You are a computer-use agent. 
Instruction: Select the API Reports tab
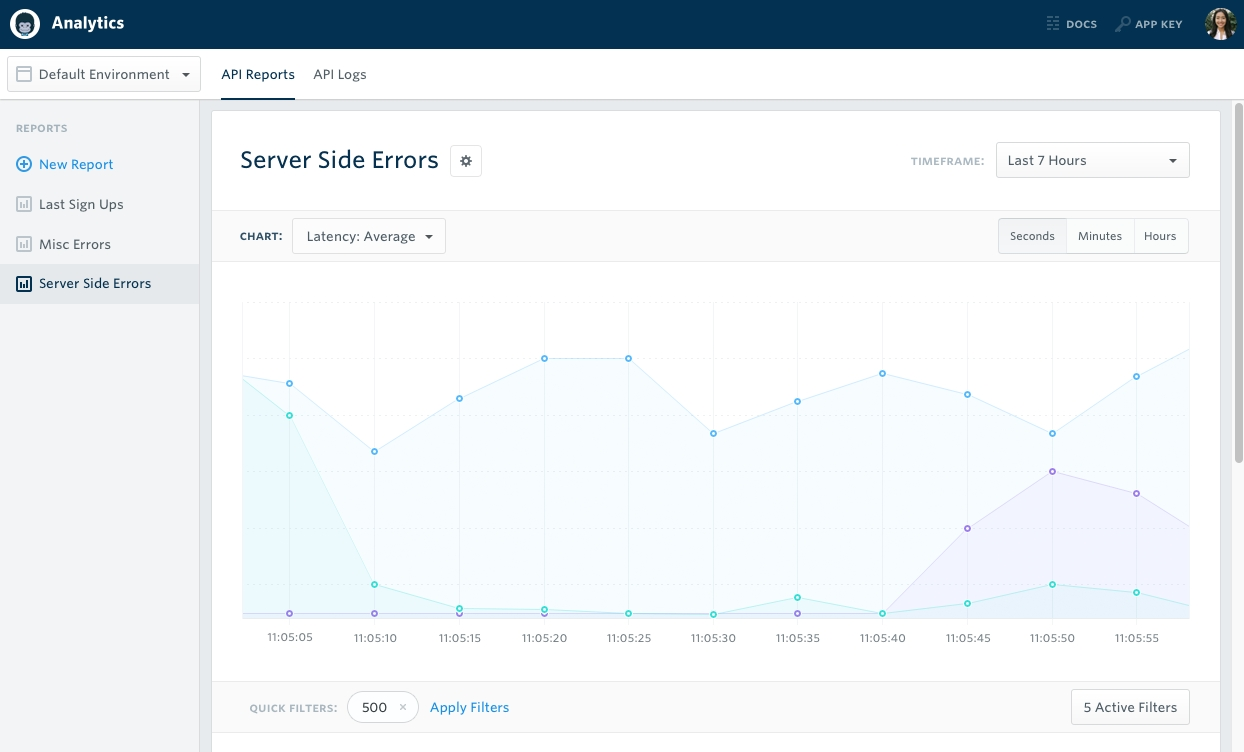258,74
